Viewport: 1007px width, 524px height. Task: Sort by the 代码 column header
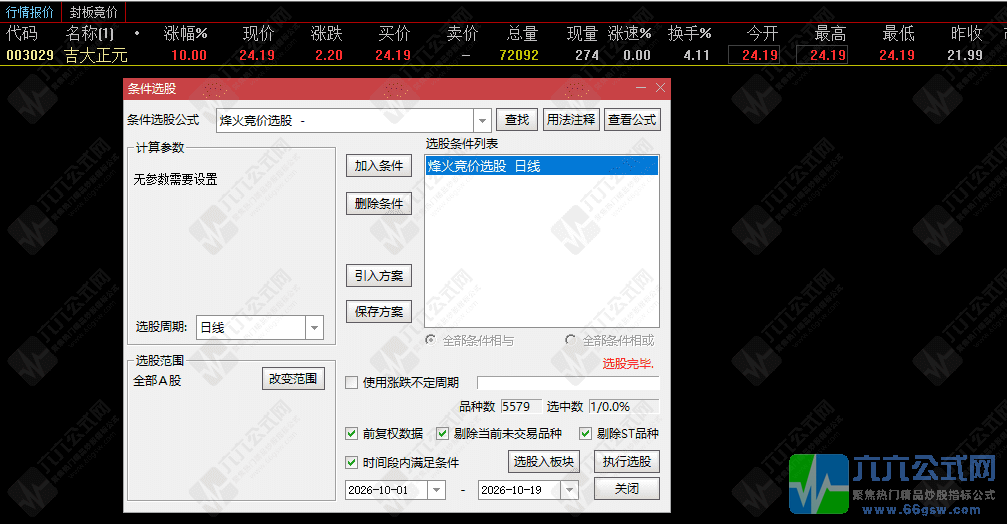click(22, 33)
